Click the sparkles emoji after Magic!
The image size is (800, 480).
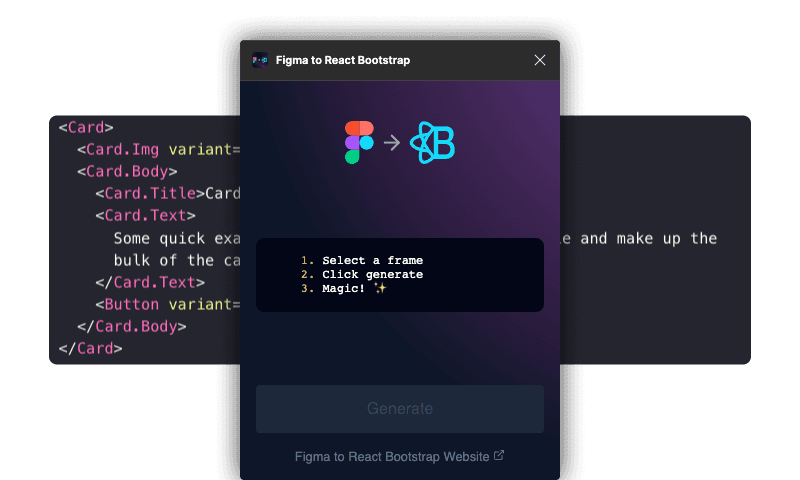click(x=380, y=288)
